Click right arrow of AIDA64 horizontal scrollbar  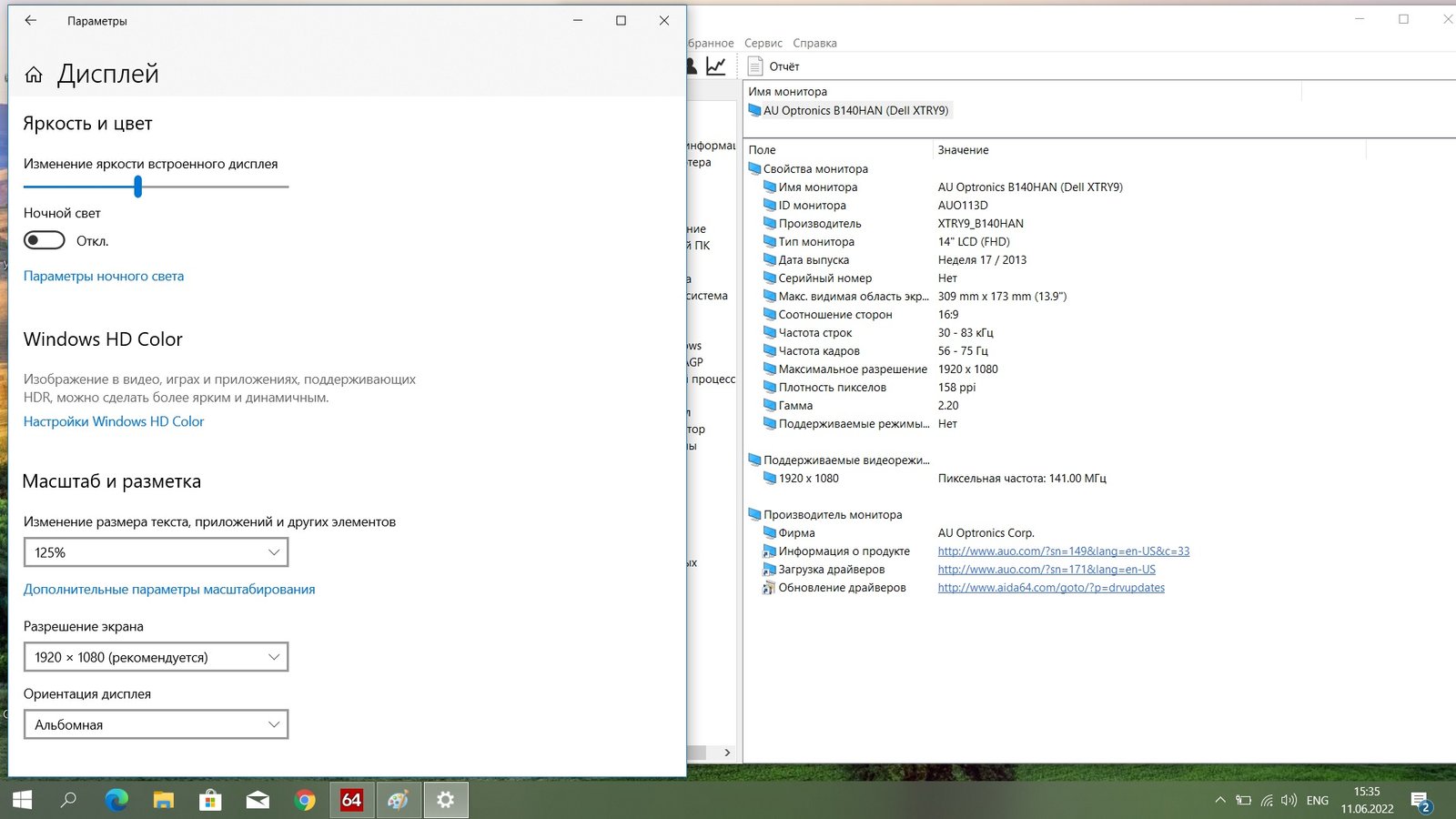tap(726, 753)
